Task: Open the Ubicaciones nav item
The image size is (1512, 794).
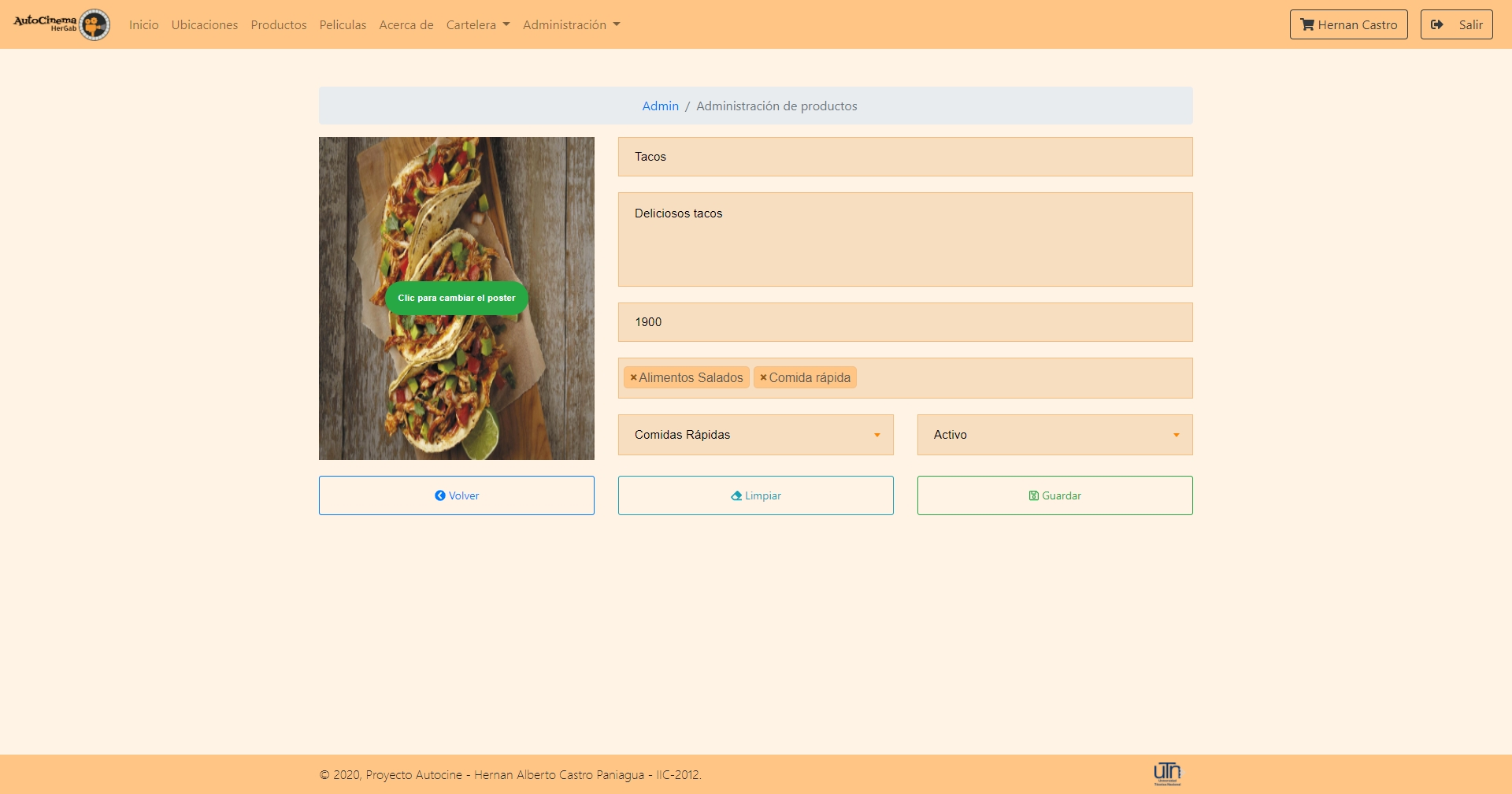Action: click(x=205, y=24)
